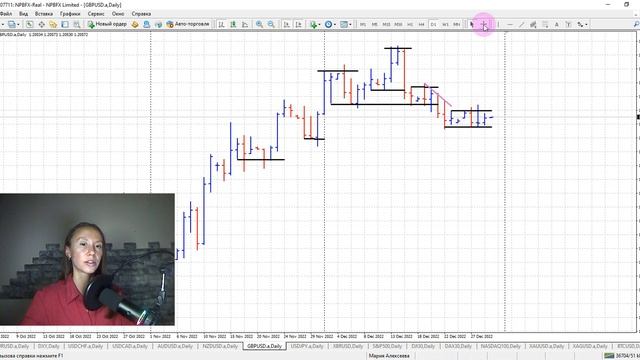
Task: Switch to M15 timeframe
Action: 386,24
